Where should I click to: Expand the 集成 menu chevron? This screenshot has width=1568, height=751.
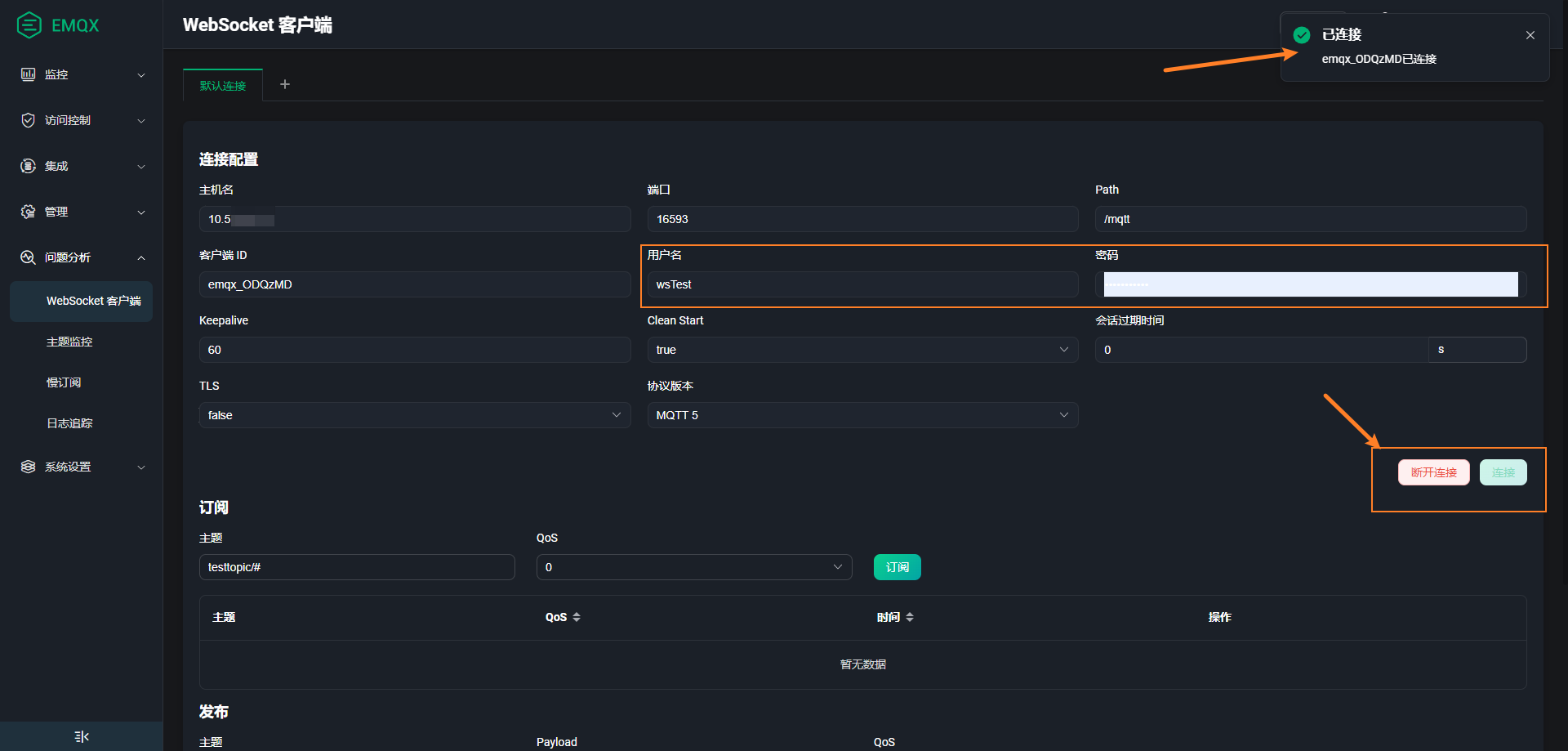[141, 167]
